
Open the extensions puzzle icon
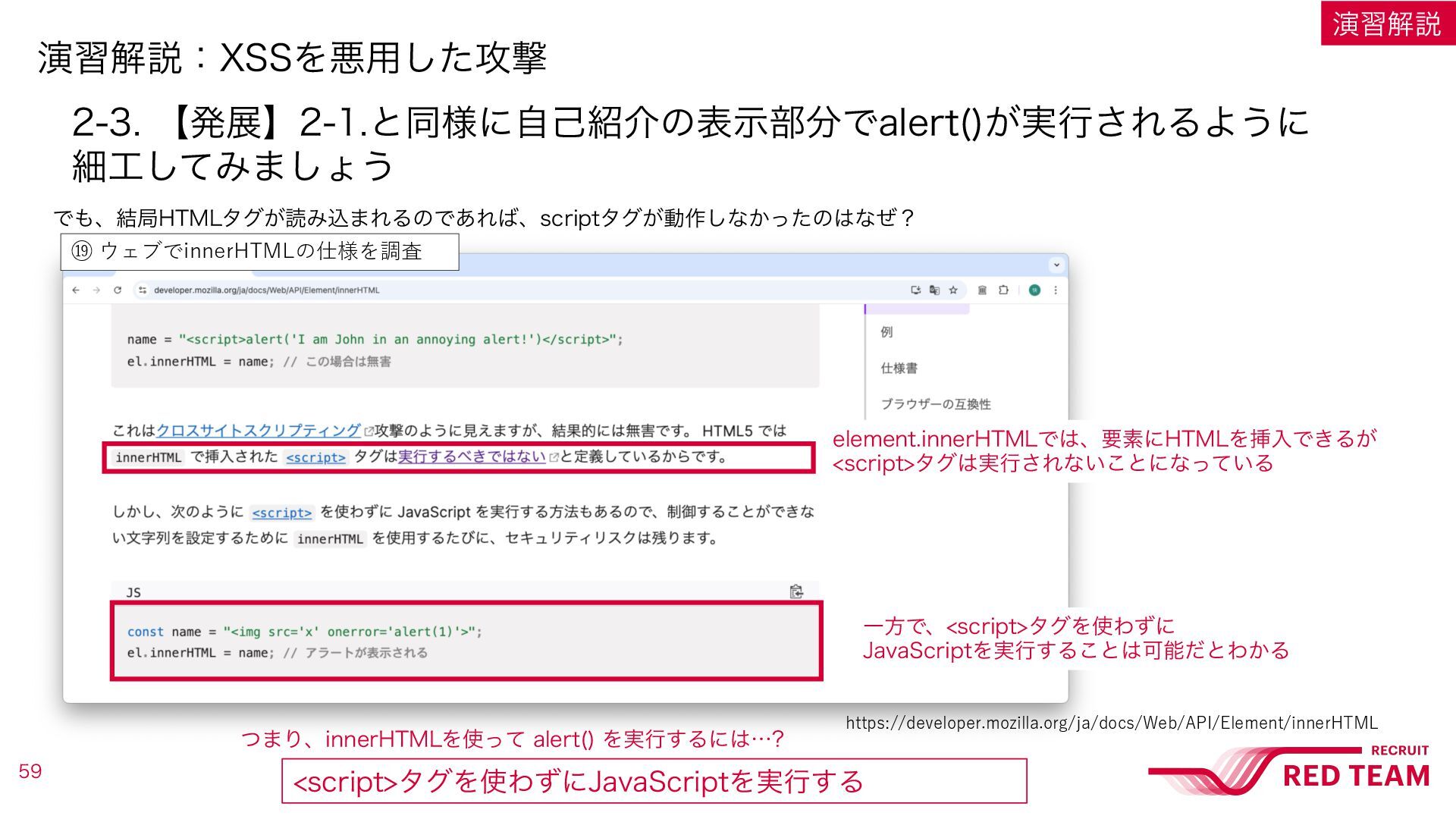click(x=1003, y=290)
